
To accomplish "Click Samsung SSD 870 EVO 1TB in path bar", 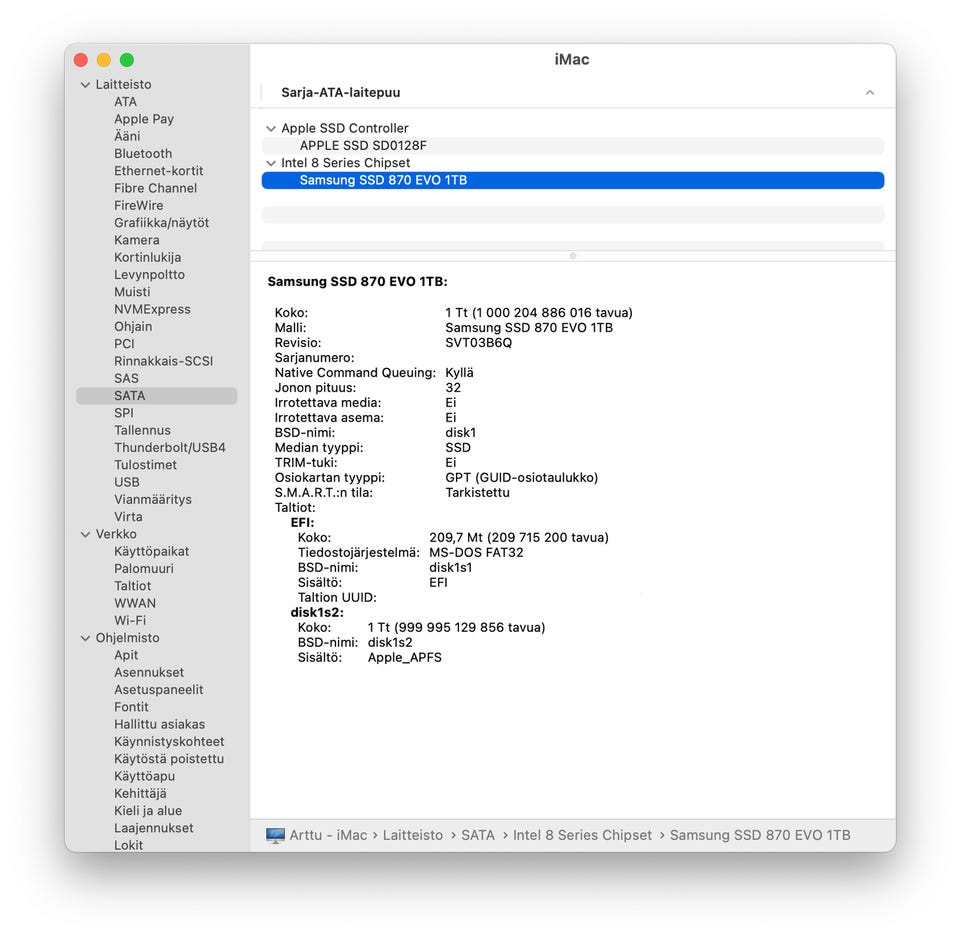I will (760, 835).
